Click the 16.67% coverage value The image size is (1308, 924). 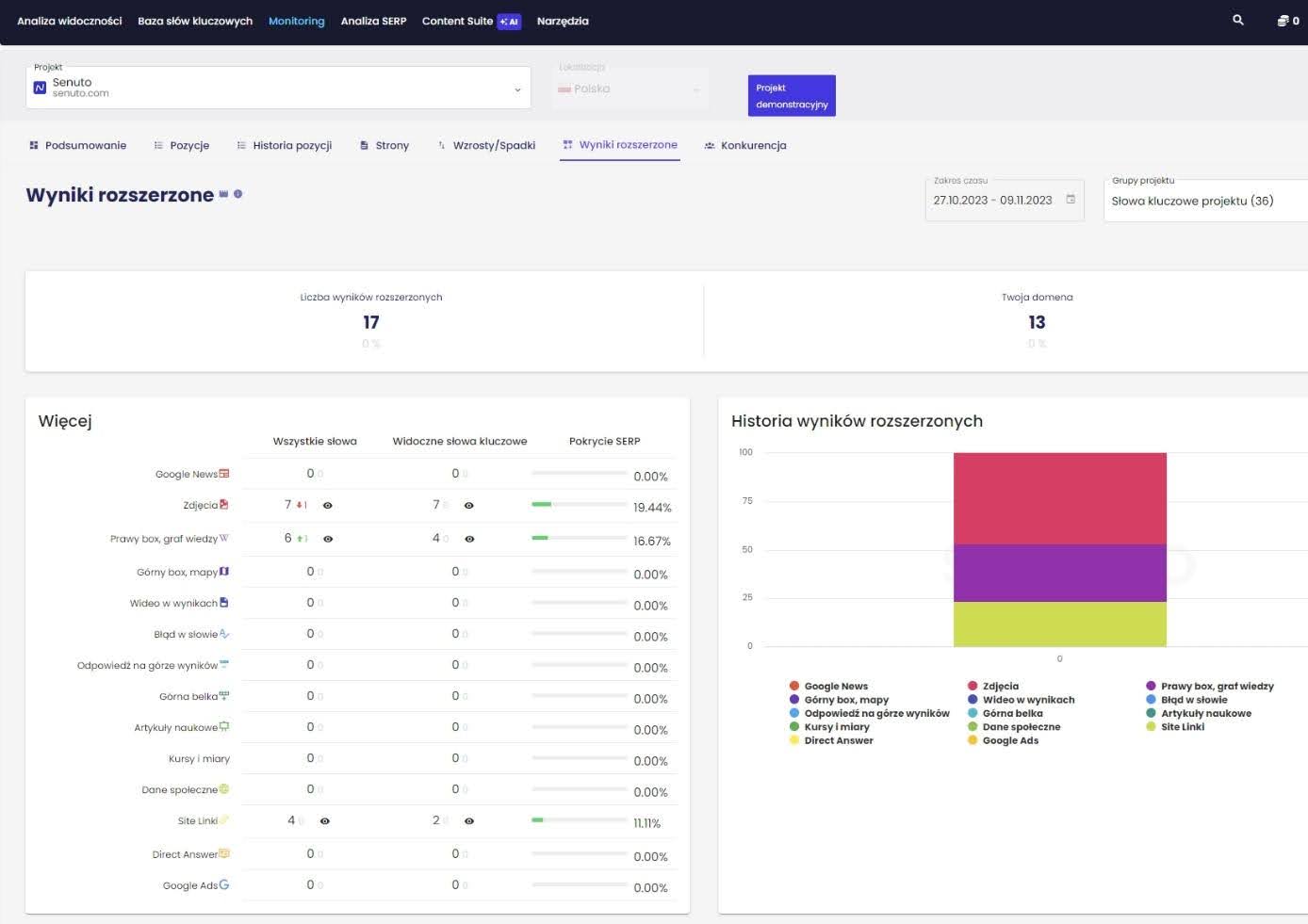click(x=652, y=542)
